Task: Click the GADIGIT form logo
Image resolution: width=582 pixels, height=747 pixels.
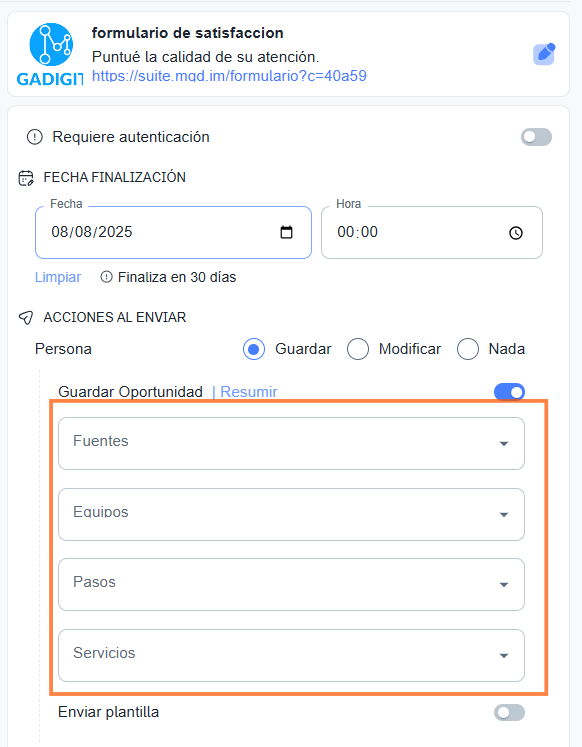Action: [50, 54]
